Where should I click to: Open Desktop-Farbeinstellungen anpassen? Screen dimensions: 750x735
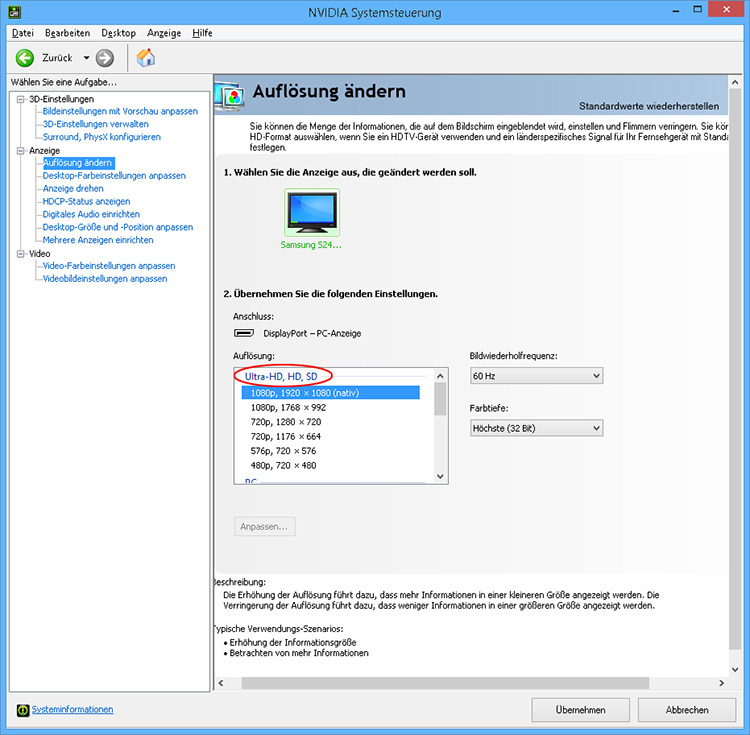pyautogui.click(x=114, y=176)
